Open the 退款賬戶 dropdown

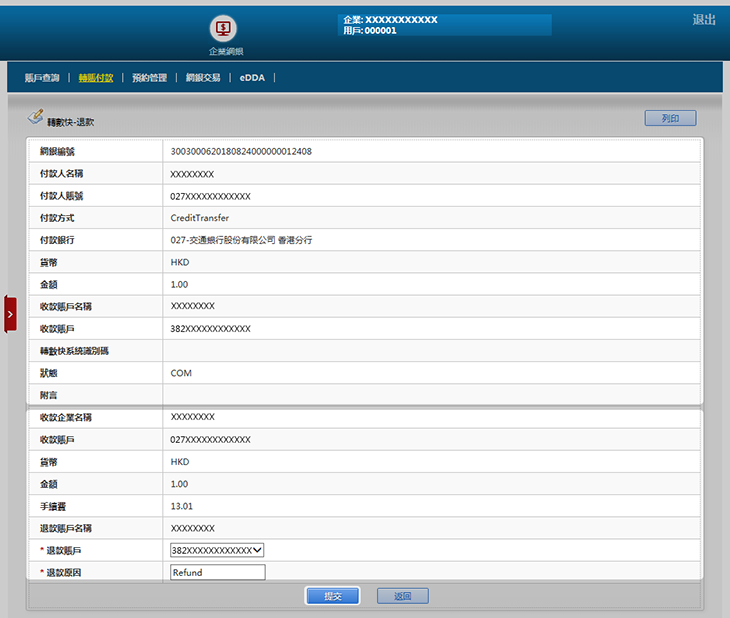tap(217, 550)
